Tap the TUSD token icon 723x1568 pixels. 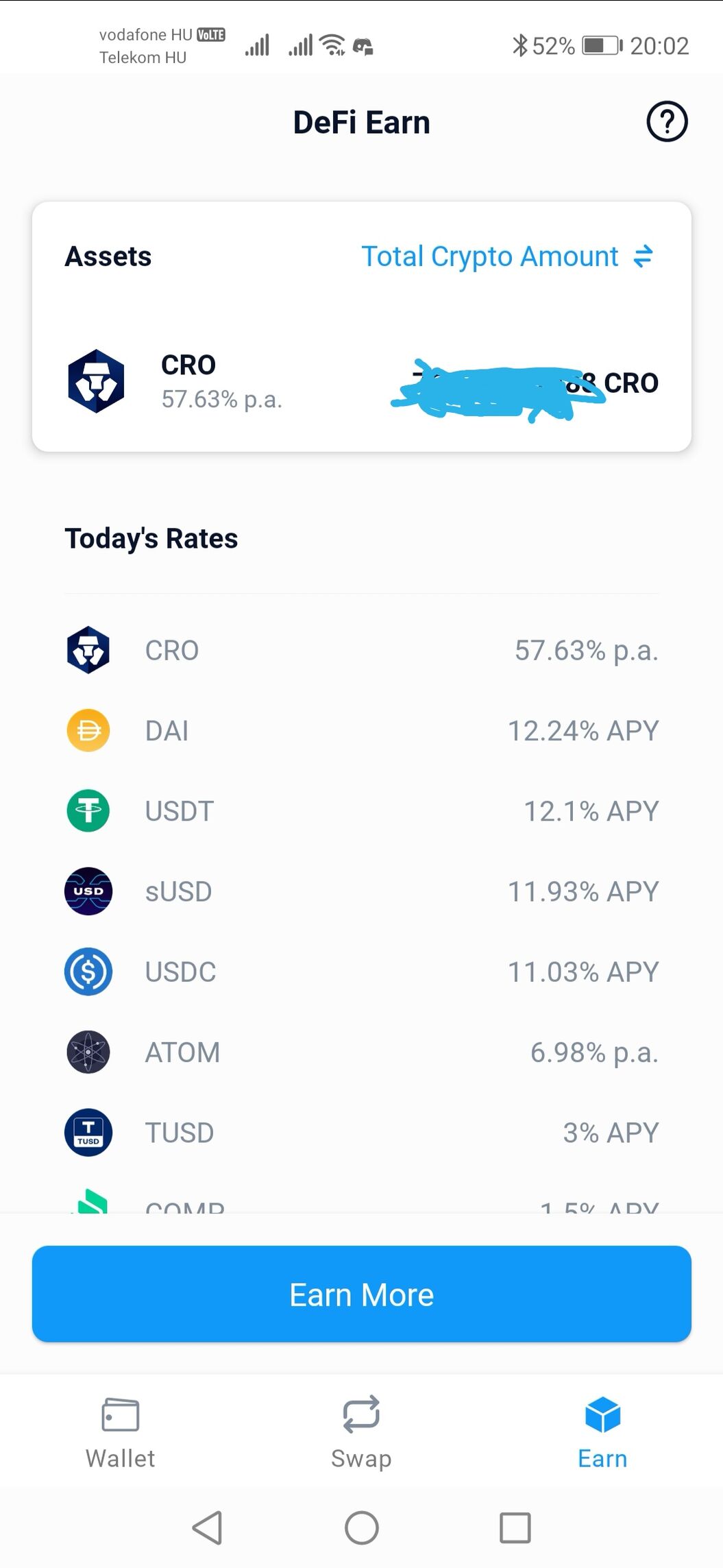coord(88,1132)
